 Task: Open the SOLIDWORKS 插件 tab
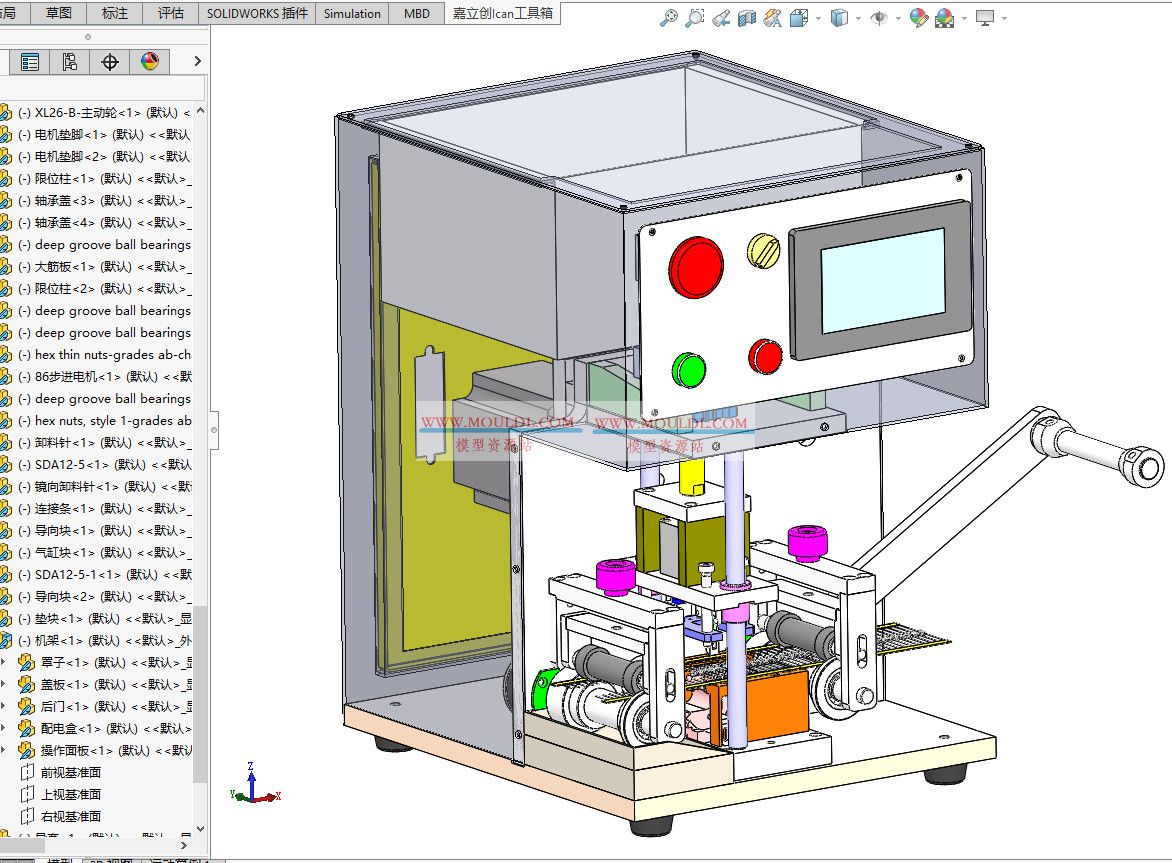(257, 13)
